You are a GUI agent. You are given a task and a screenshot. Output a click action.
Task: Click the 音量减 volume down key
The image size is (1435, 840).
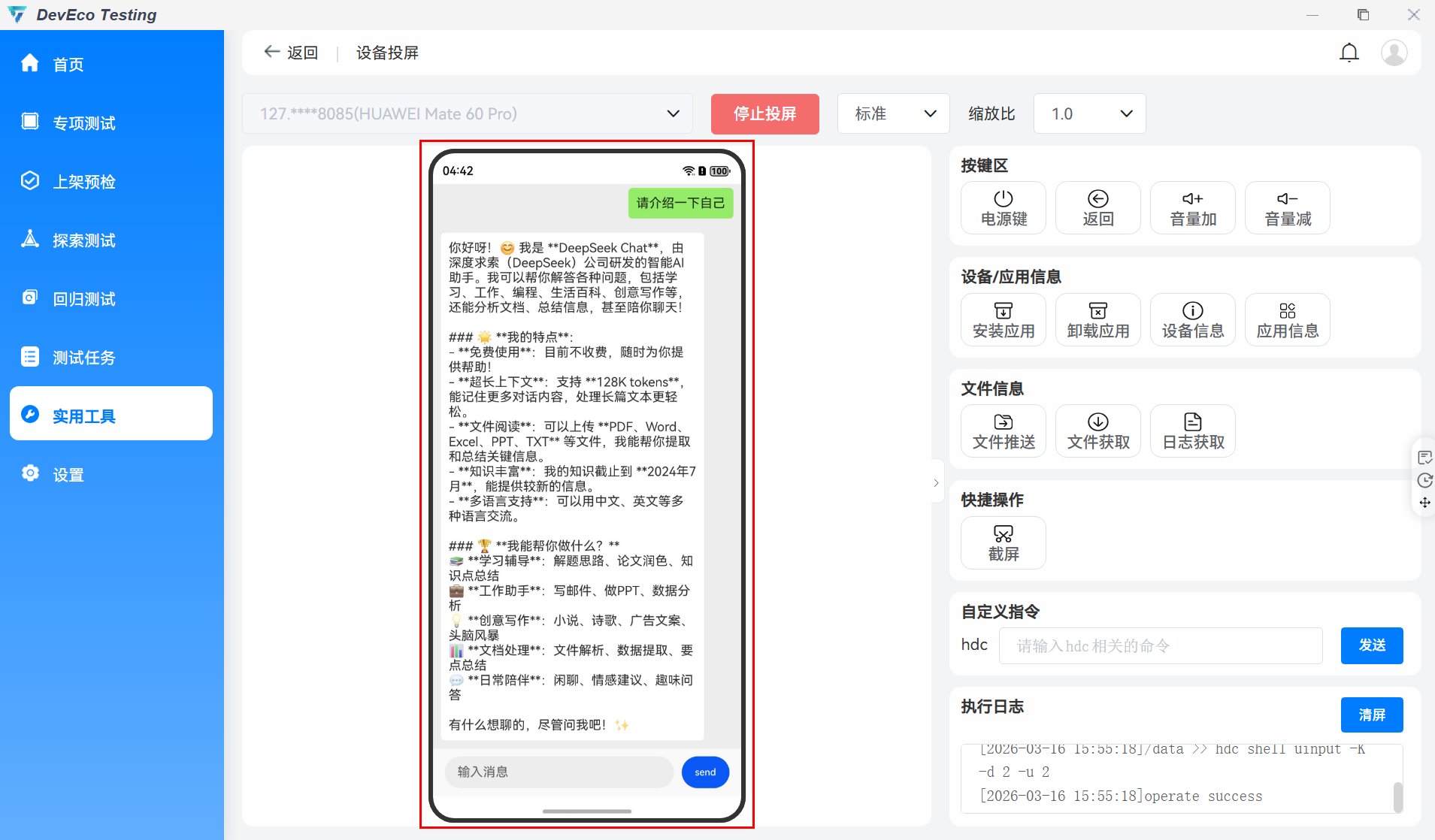click(1288, 208)
